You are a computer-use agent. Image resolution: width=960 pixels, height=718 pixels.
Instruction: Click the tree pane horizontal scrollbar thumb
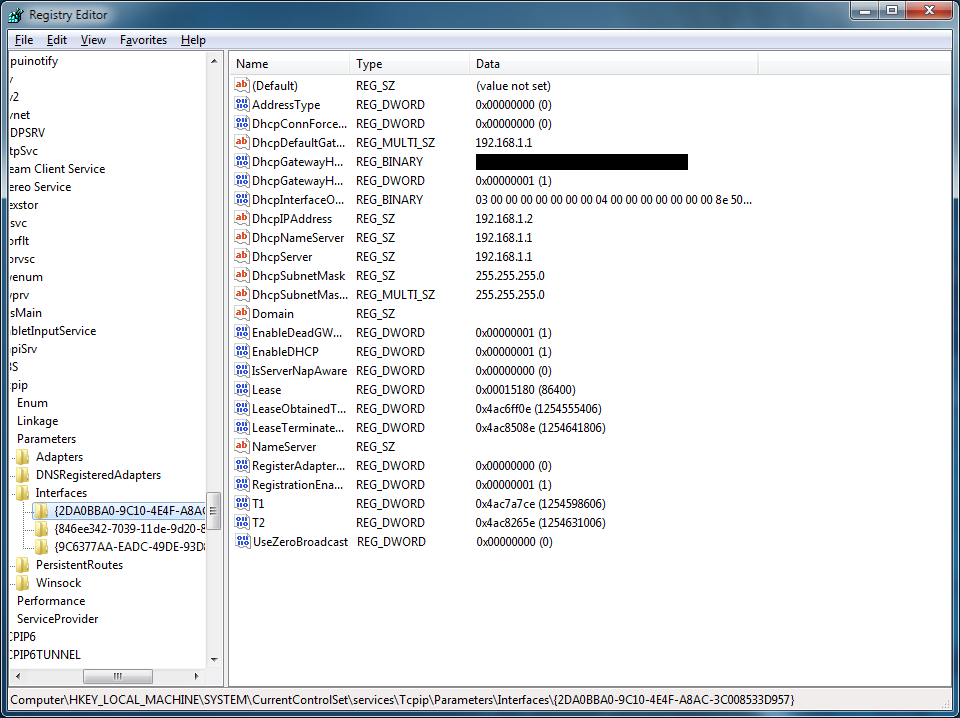click(118, 676)
